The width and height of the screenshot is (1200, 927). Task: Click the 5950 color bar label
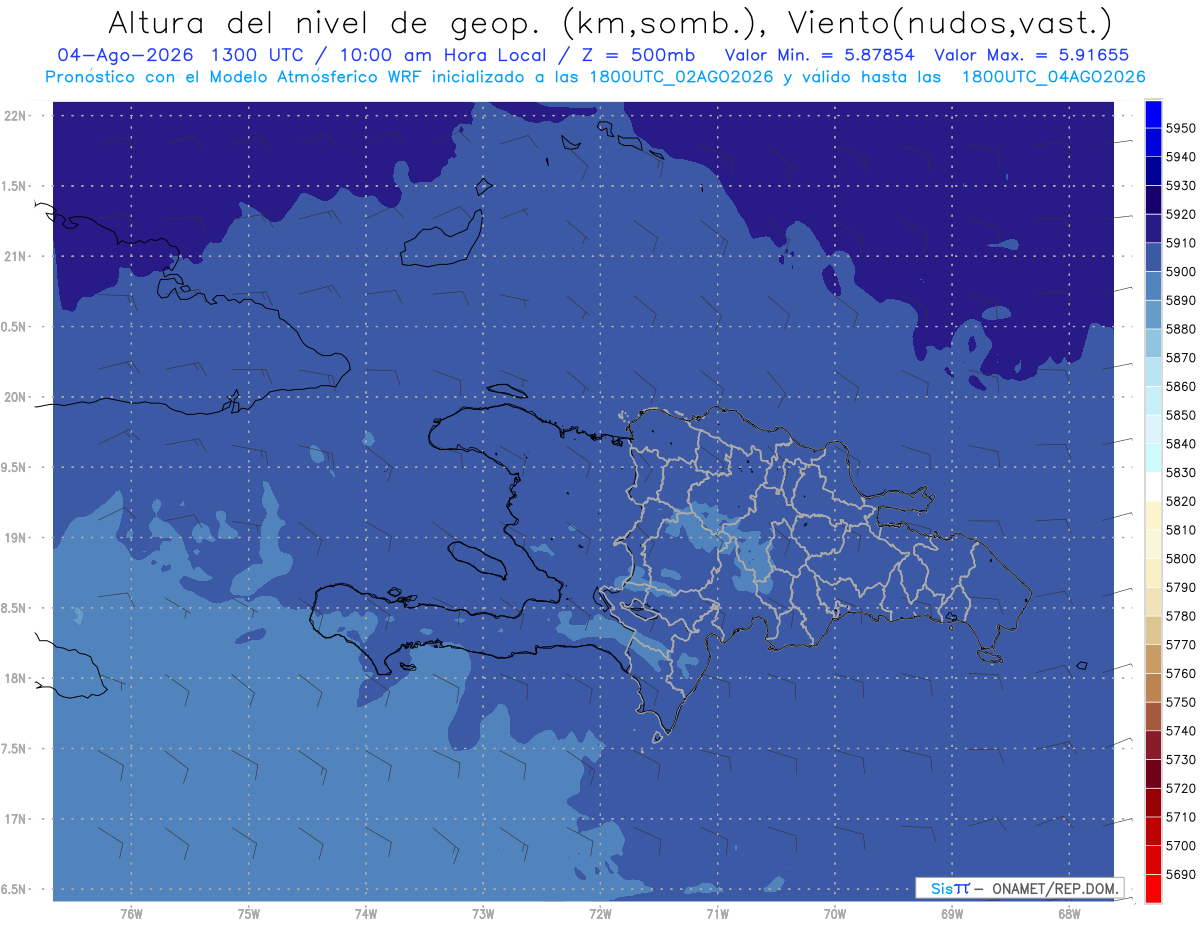pyautogui.click(x=1180, y=128)
